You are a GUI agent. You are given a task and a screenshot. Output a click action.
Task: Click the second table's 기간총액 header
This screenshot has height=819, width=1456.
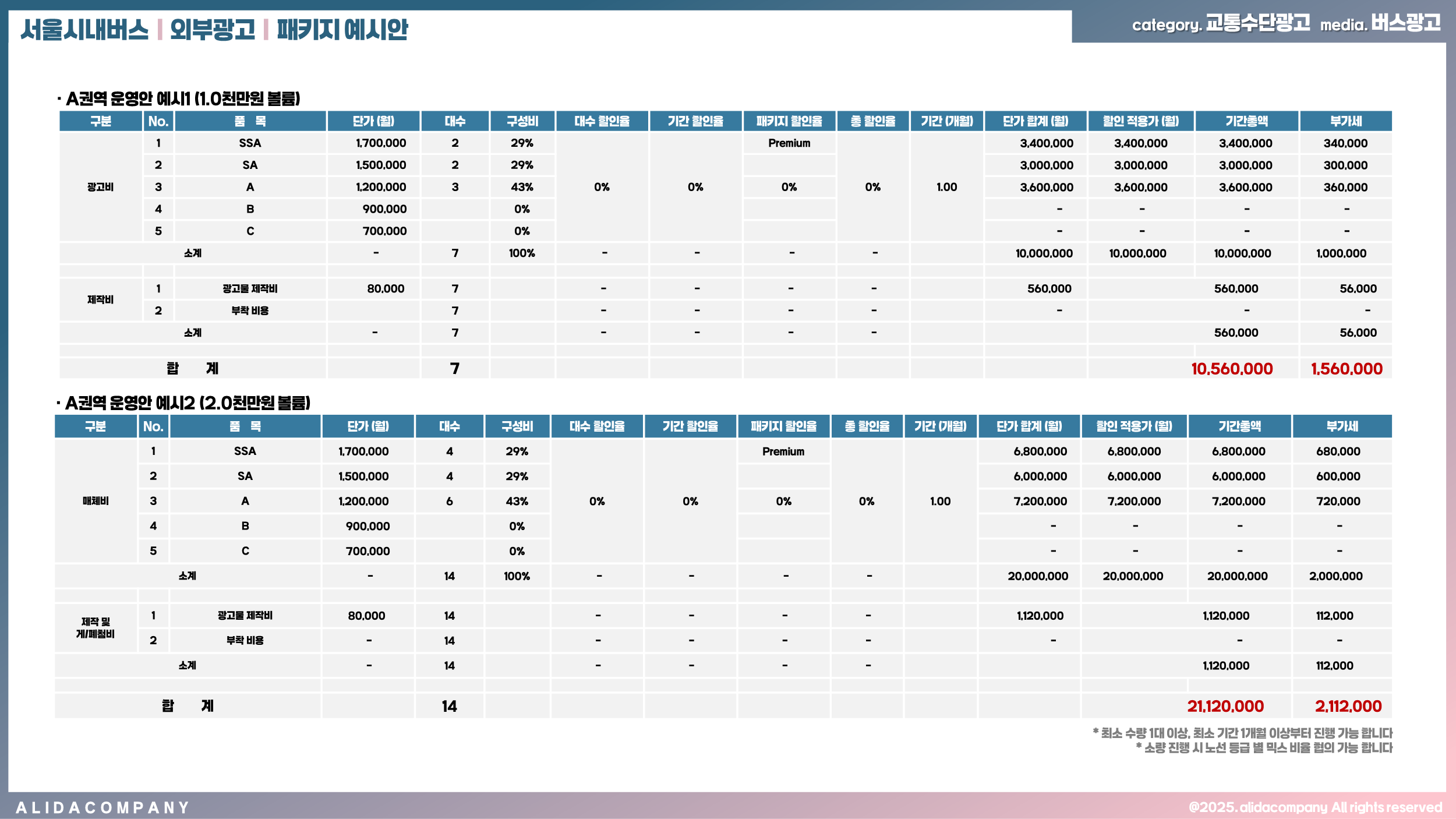point(1239,426)
